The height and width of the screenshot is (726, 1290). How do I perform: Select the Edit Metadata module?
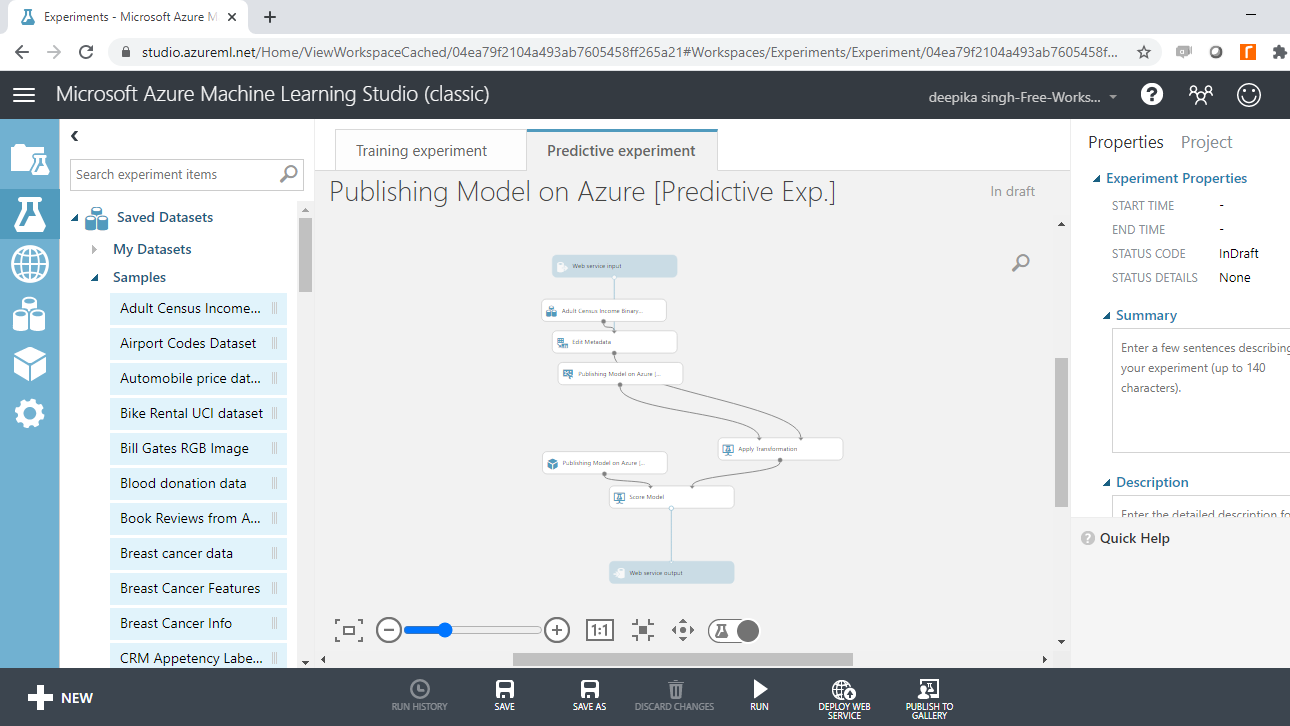coord(614,342)
